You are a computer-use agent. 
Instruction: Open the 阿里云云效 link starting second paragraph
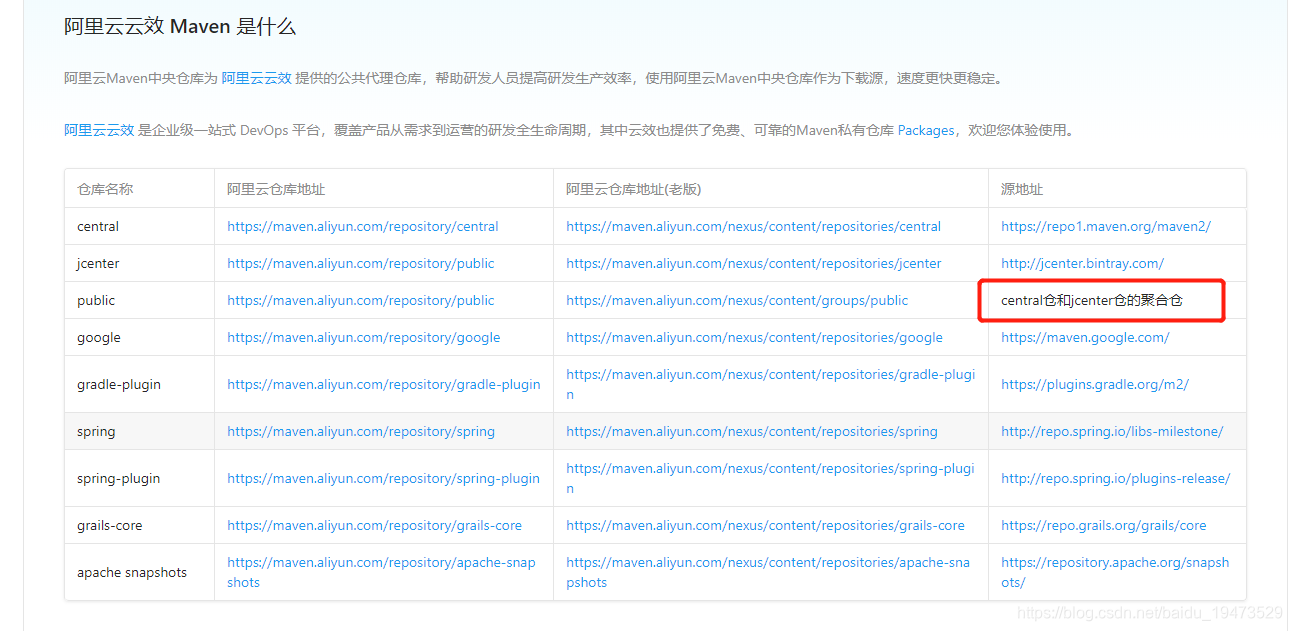pos(99,130)
